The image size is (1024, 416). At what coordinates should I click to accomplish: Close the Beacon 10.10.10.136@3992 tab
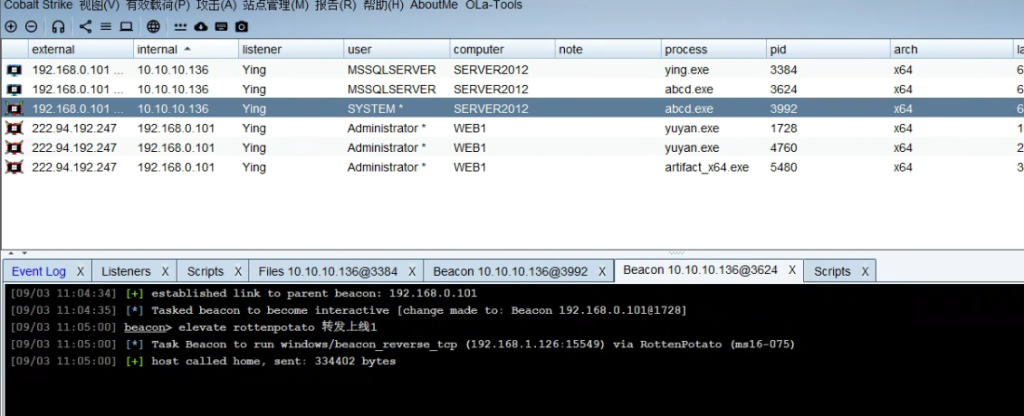(602, 272)
